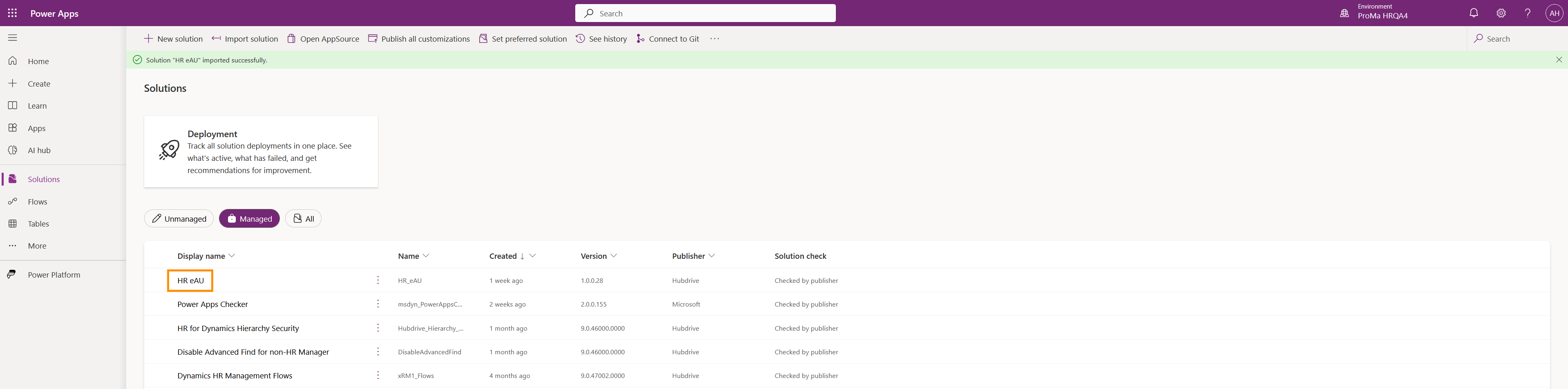This screenshot has height=389, width=1568.
Task: Open the Power Apps Checker solution
Action: click(212, 304)
